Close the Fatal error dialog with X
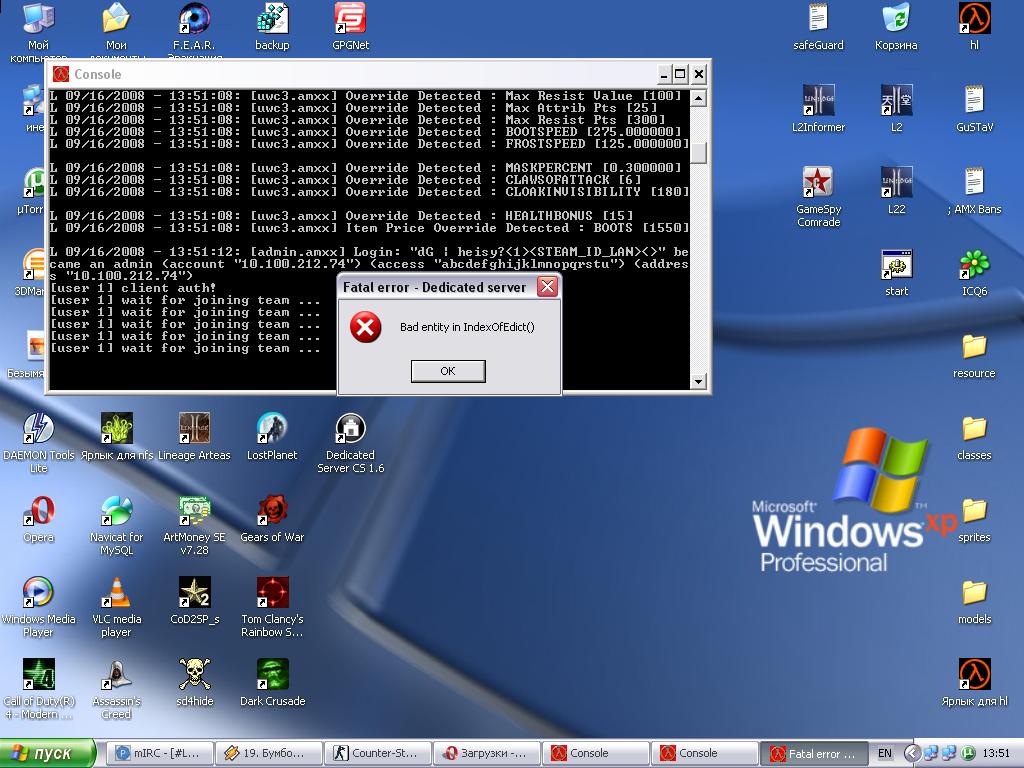The height and width of the screenshot is (768, 1024). click(x=547, y=287)
